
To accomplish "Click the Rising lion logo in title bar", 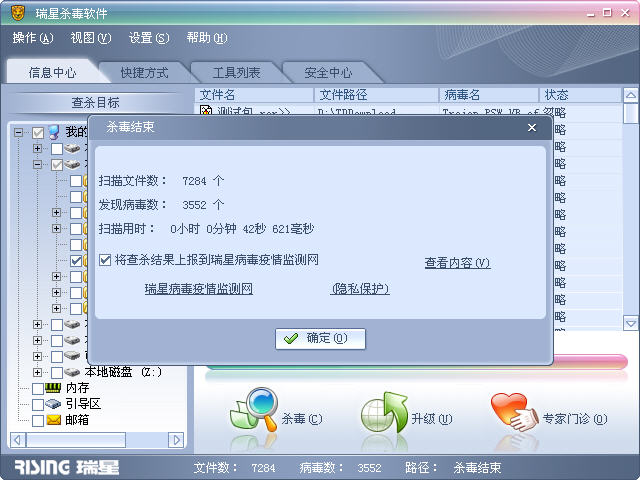I will click(18, 13).
